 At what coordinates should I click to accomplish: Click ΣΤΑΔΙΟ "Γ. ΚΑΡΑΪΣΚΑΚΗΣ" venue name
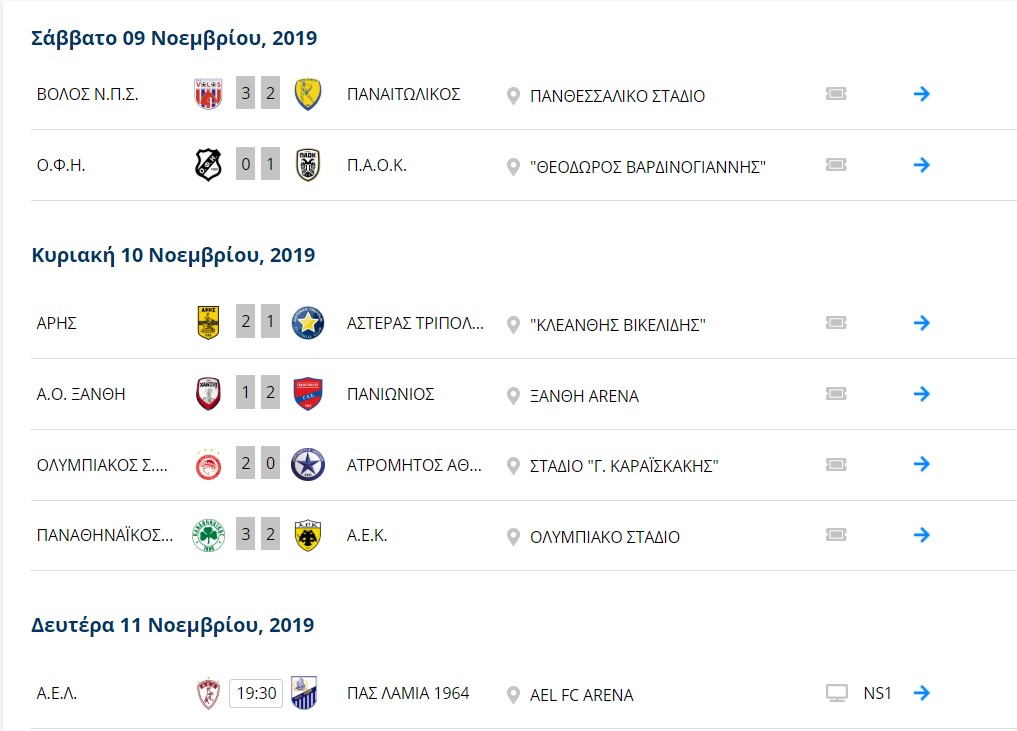point(624,466)
